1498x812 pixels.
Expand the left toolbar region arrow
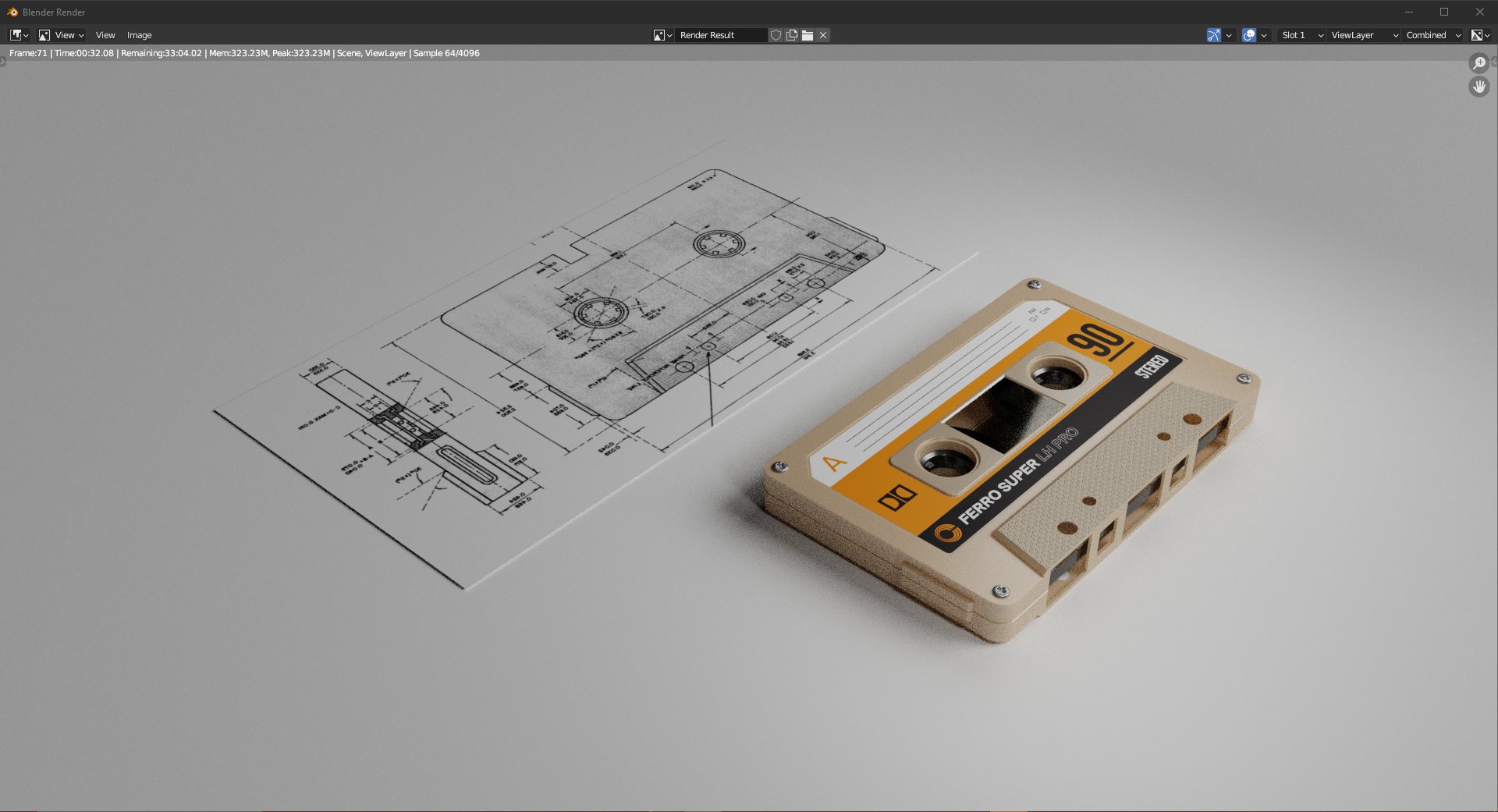point(3,62)
